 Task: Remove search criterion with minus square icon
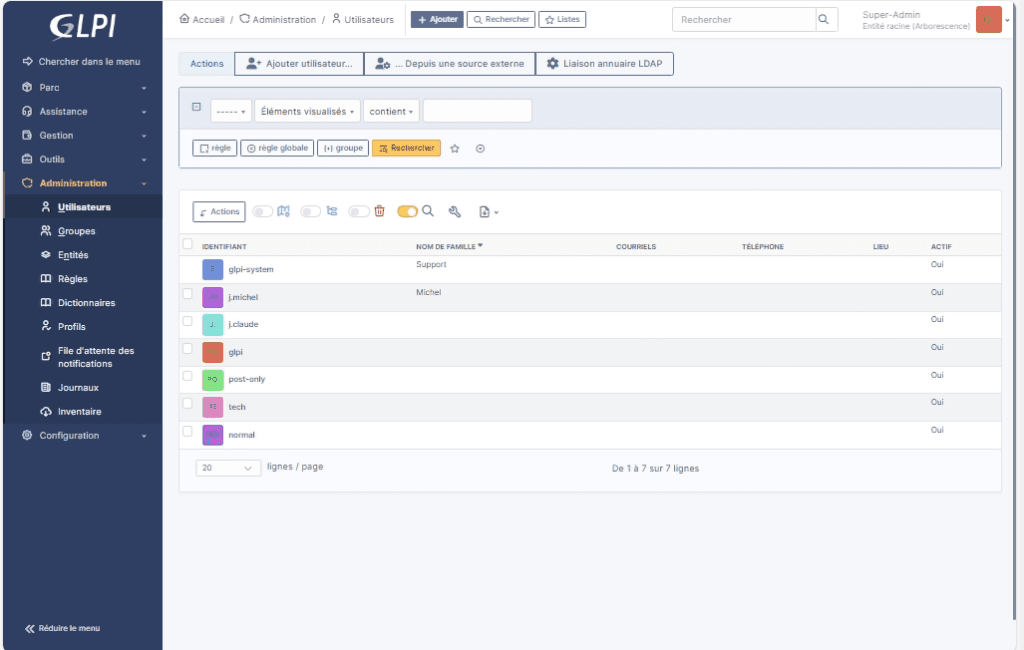pyautogui.click(x=196, y=107)
